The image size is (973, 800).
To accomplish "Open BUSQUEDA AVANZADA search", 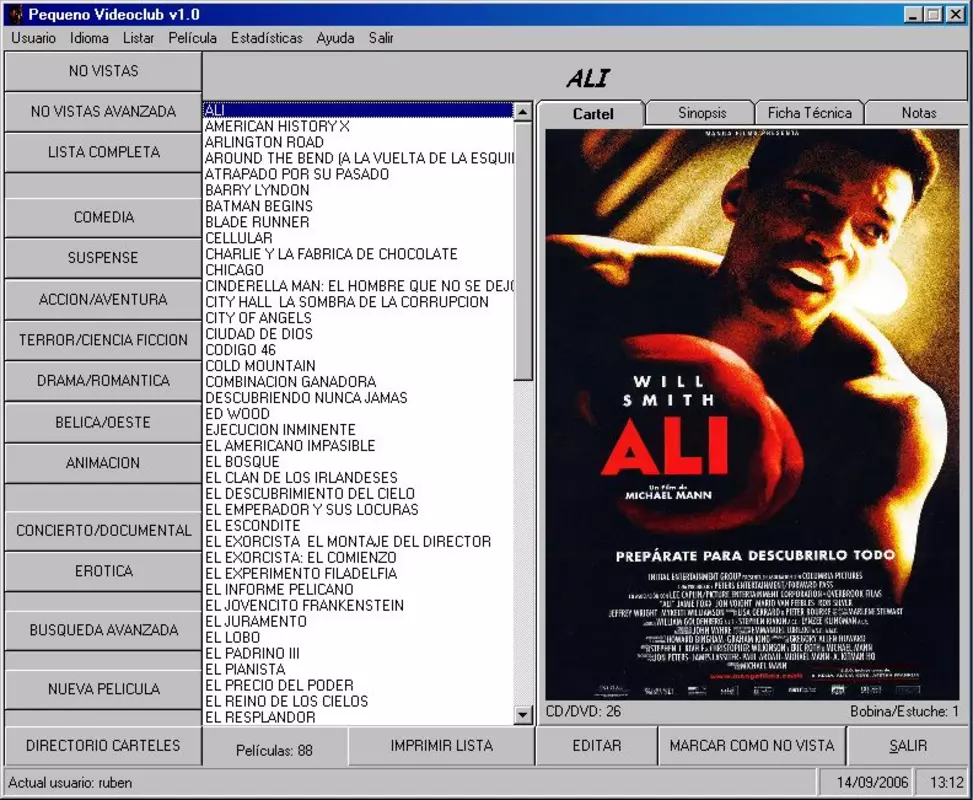I will (103, 630).
